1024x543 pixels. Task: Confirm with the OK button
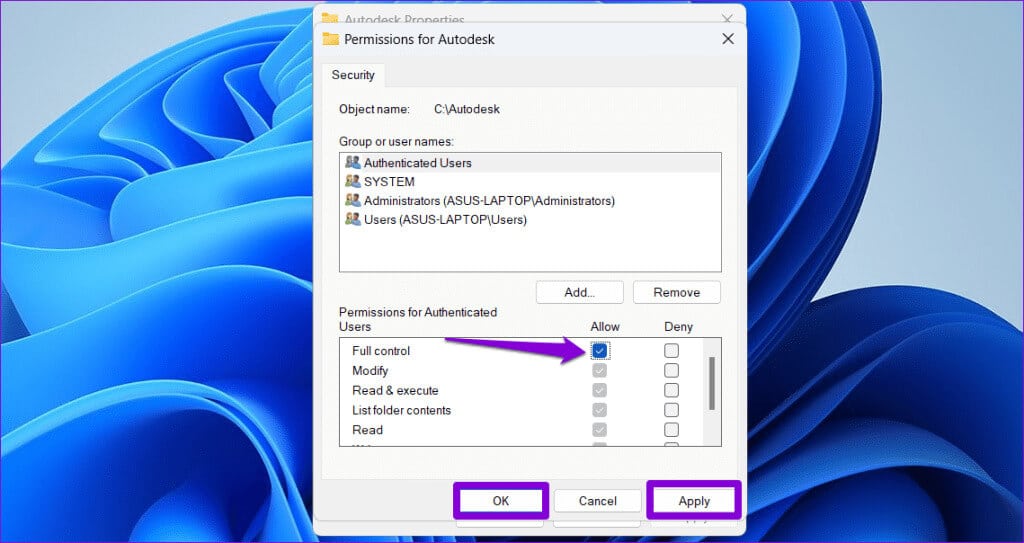click(x=501, y=501)
